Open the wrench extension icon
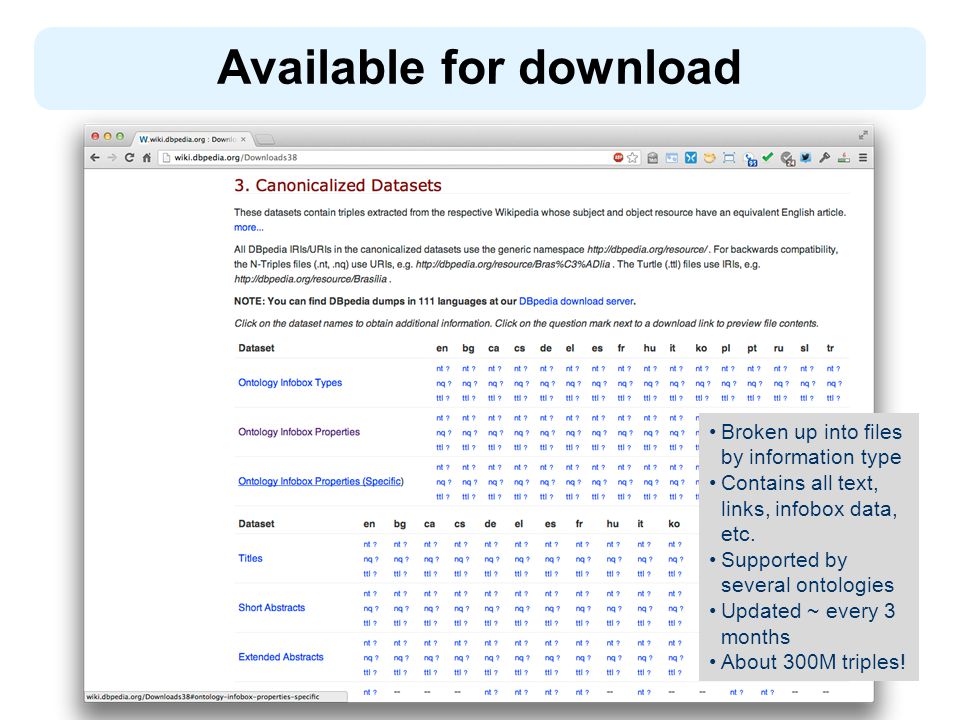Screen dimensions: 960x720 (x=825, y=158)
